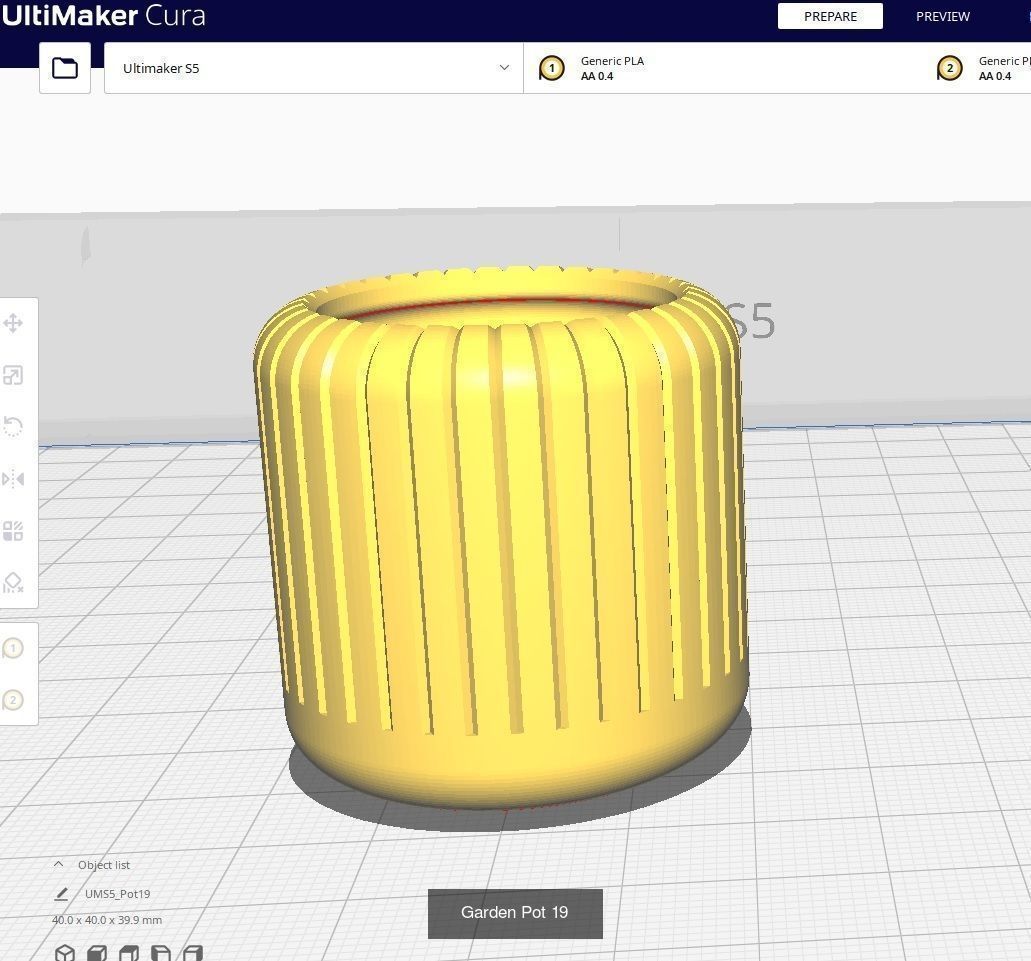The height and width of the screenshot is (961, 1031).
Task: Click the extruder 1 spool icon in header
Action: 552,68
